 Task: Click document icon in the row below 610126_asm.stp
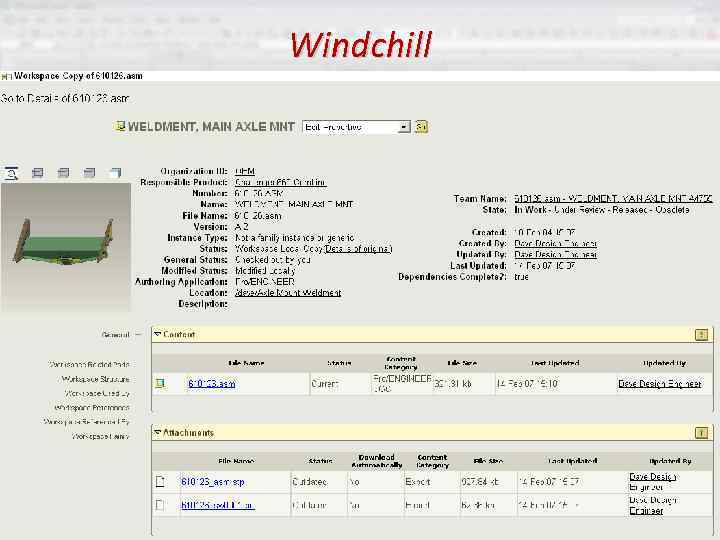[x=160, y=505]
